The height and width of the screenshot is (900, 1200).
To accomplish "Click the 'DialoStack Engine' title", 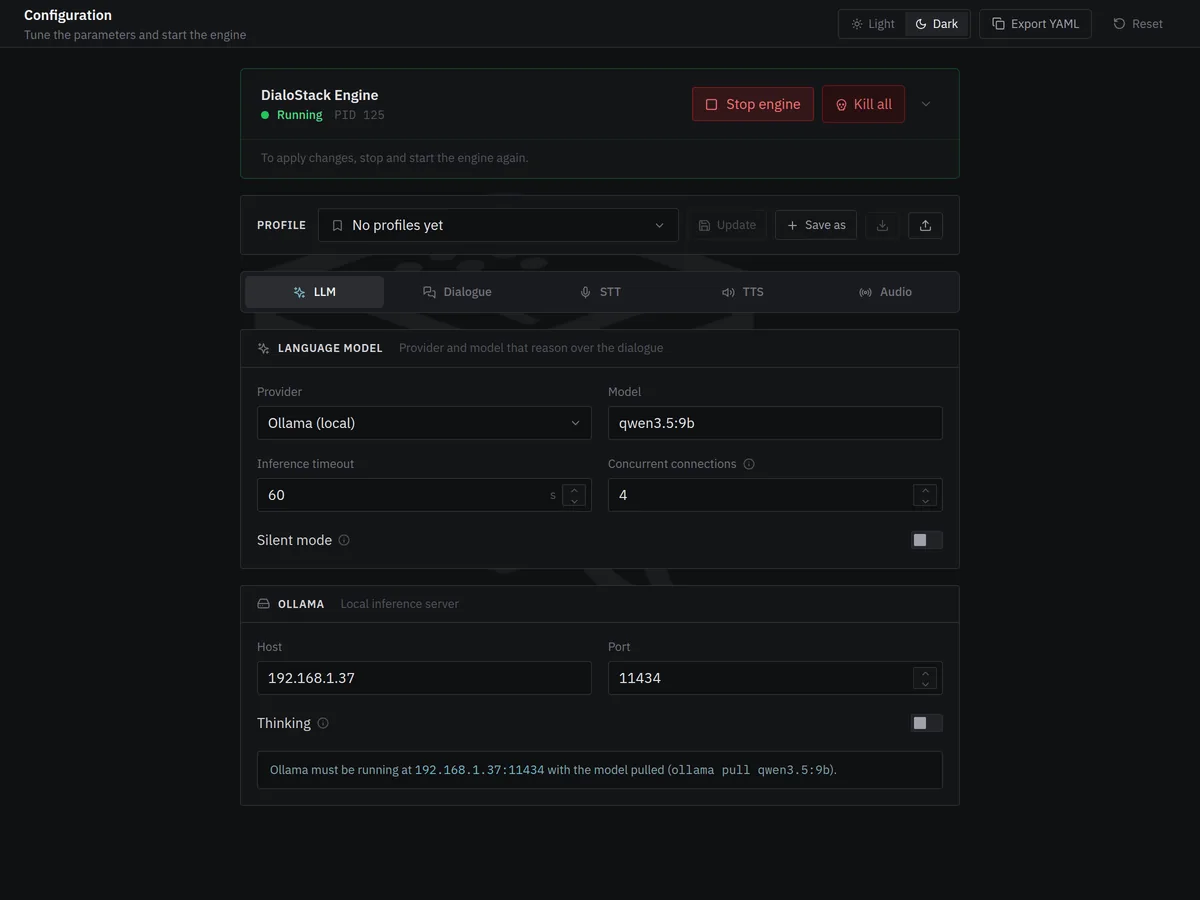I will point(320,95).
